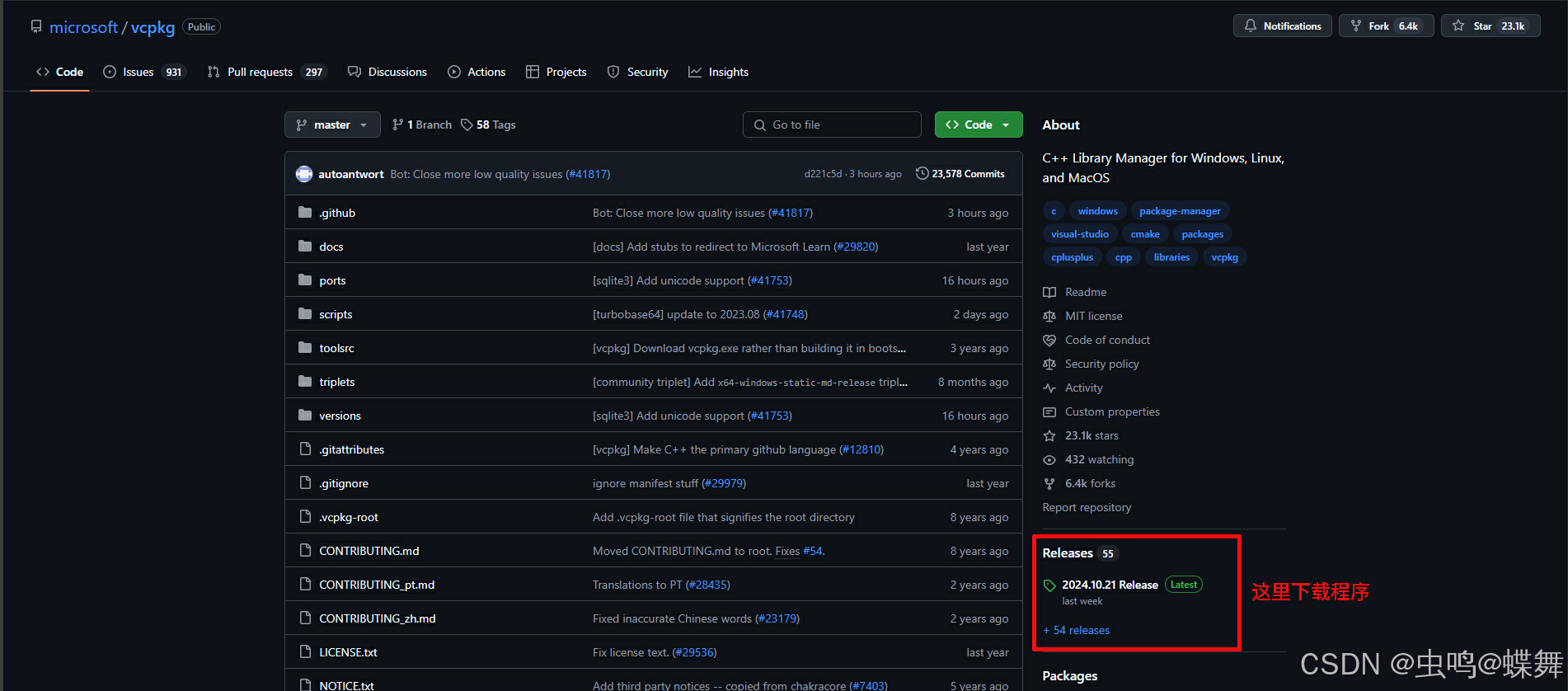Click the commits history clock icon
Screen dimensions: 1568x691
click(x=922, y=173)
